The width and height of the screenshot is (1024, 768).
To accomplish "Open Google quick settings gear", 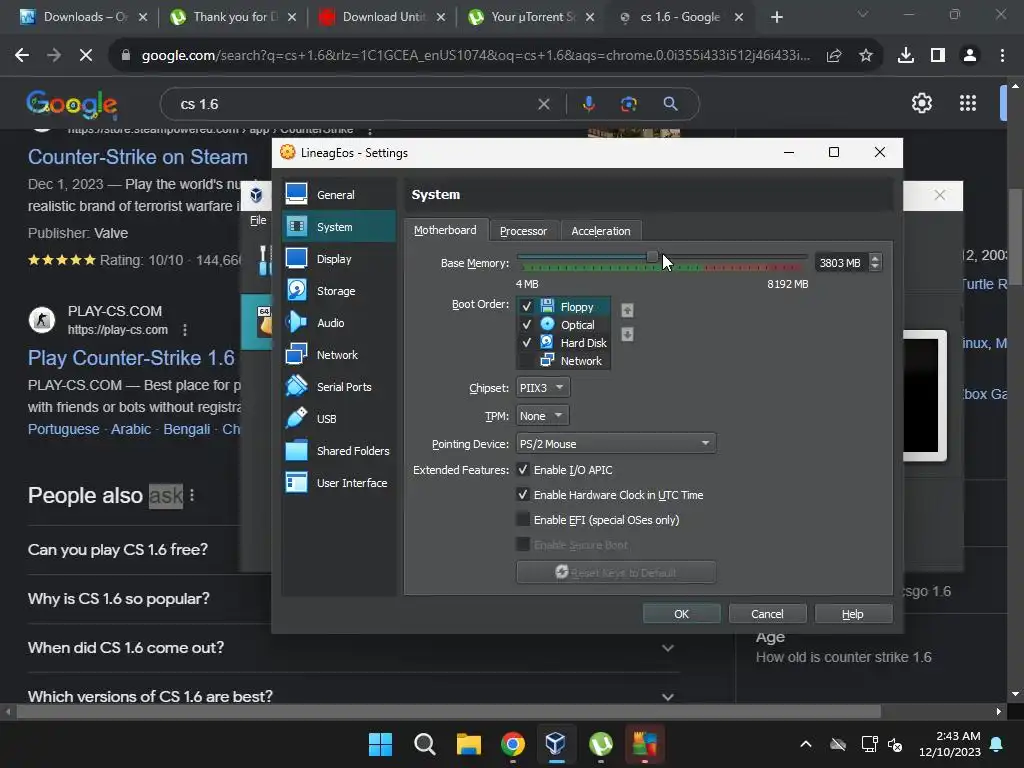I will pos(921,103).
